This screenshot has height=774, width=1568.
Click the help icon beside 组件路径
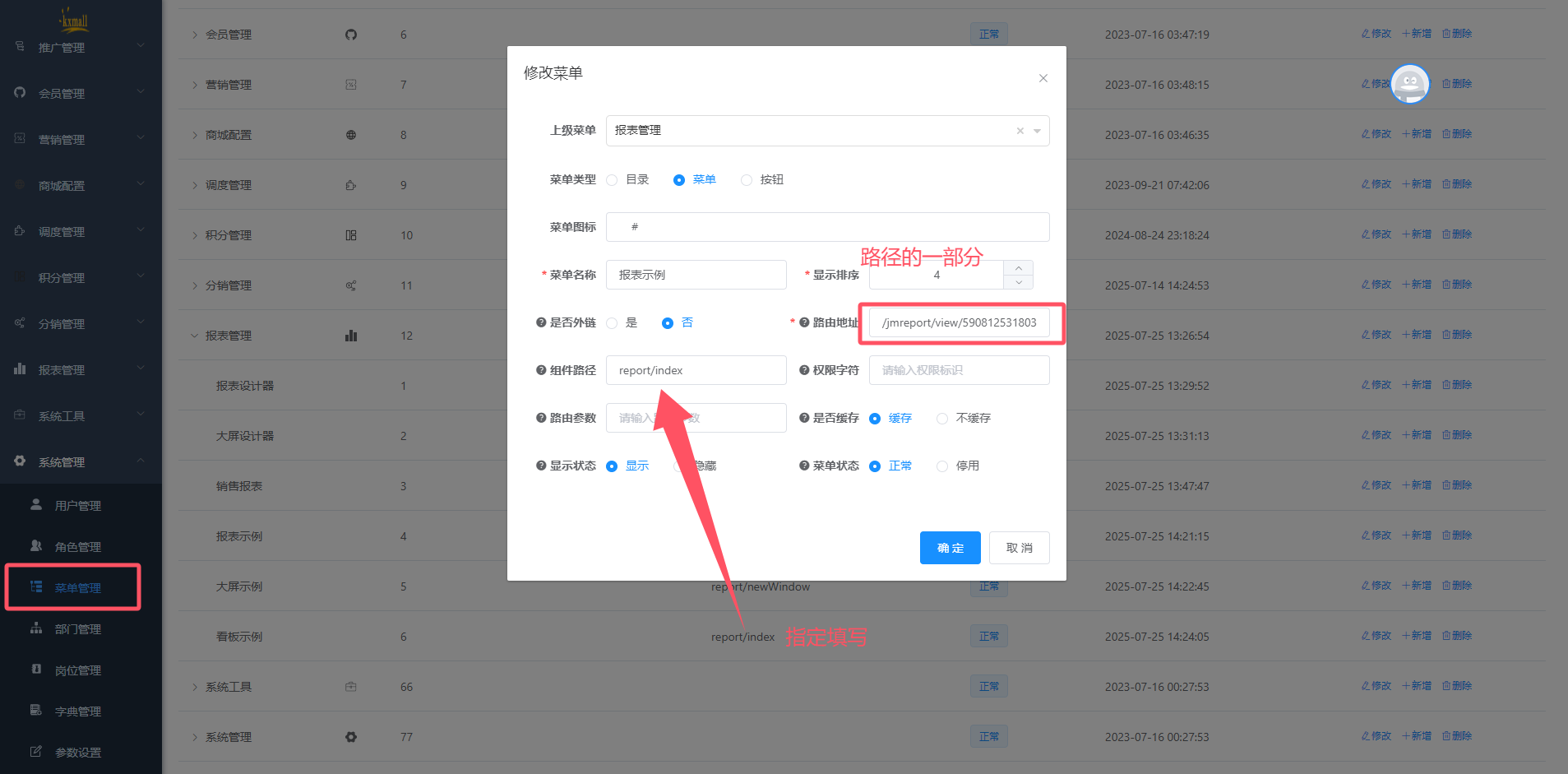pos(541,370)
